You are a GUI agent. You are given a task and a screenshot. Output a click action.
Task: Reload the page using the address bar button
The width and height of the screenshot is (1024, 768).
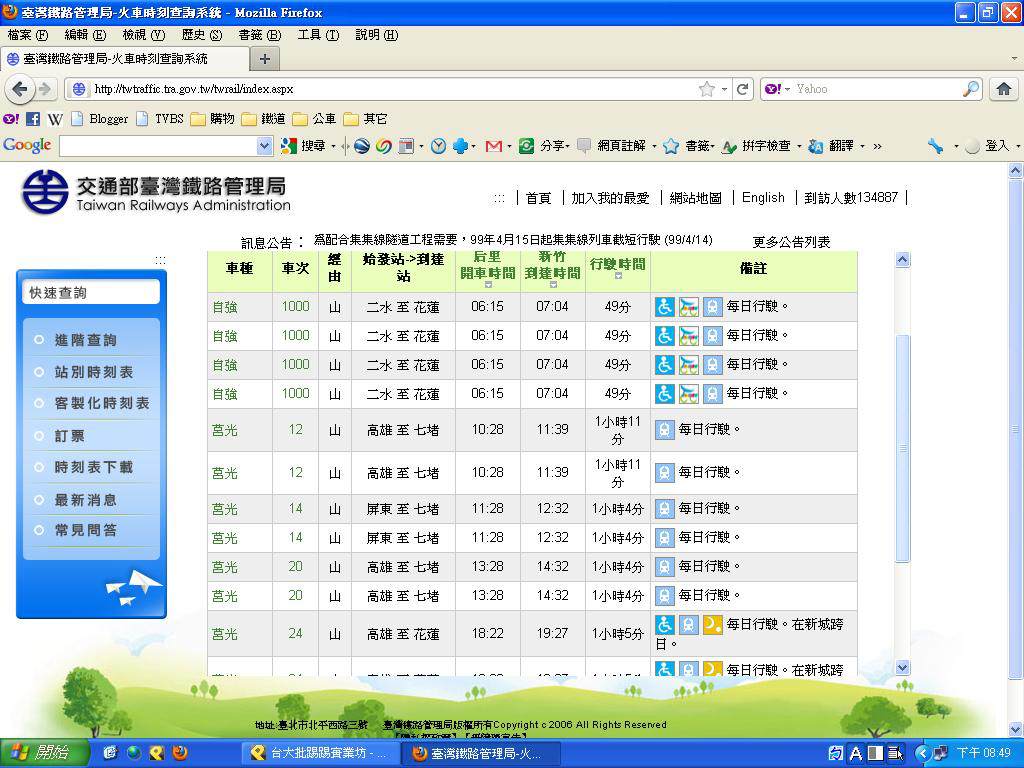point(742,89)
